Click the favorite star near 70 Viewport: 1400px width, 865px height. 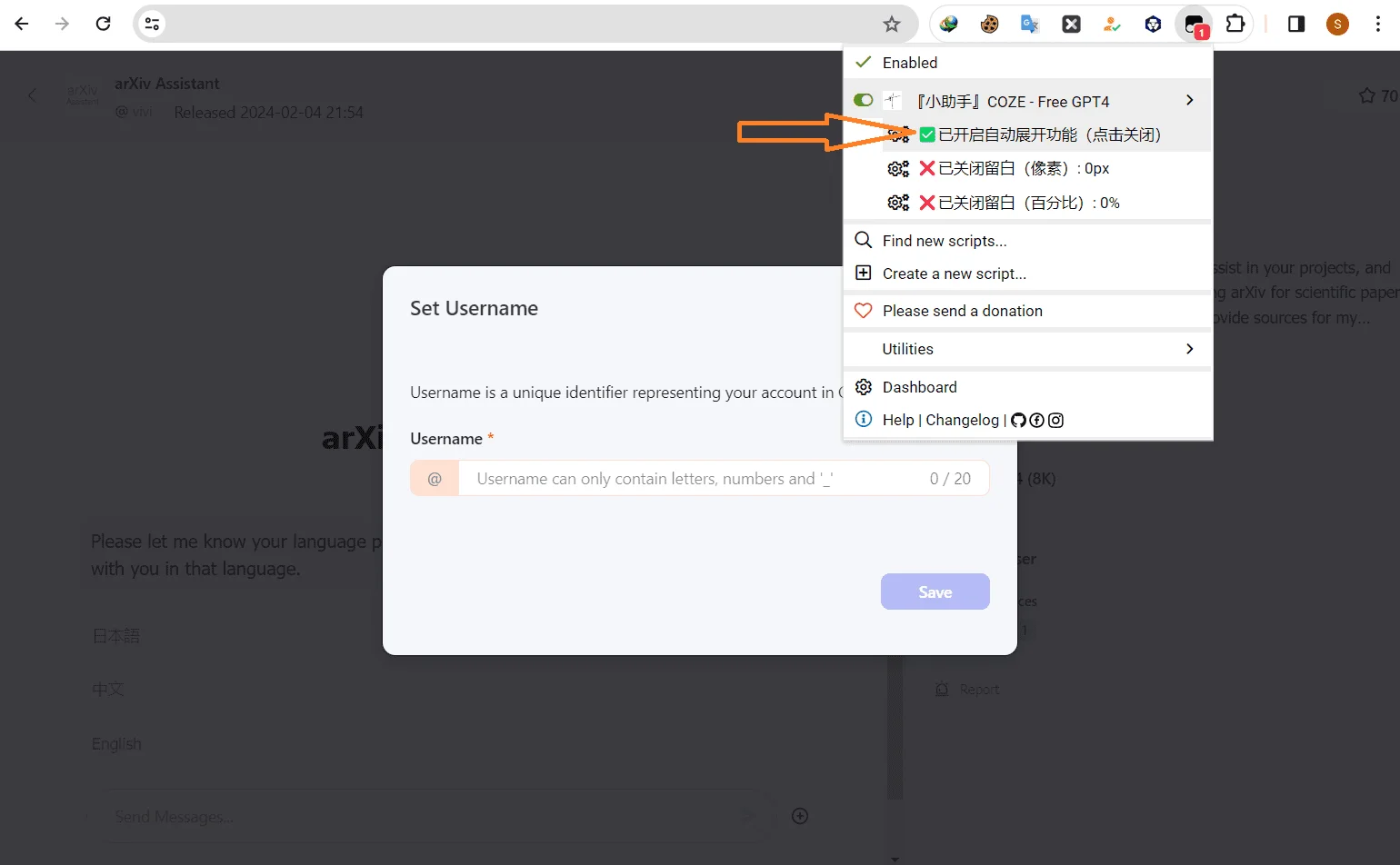pyautogui.click(x=1366, y=95)
